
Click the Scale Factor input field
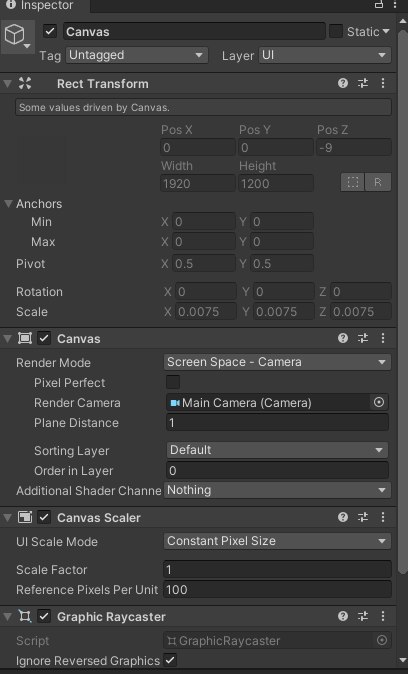coord(277,570)
